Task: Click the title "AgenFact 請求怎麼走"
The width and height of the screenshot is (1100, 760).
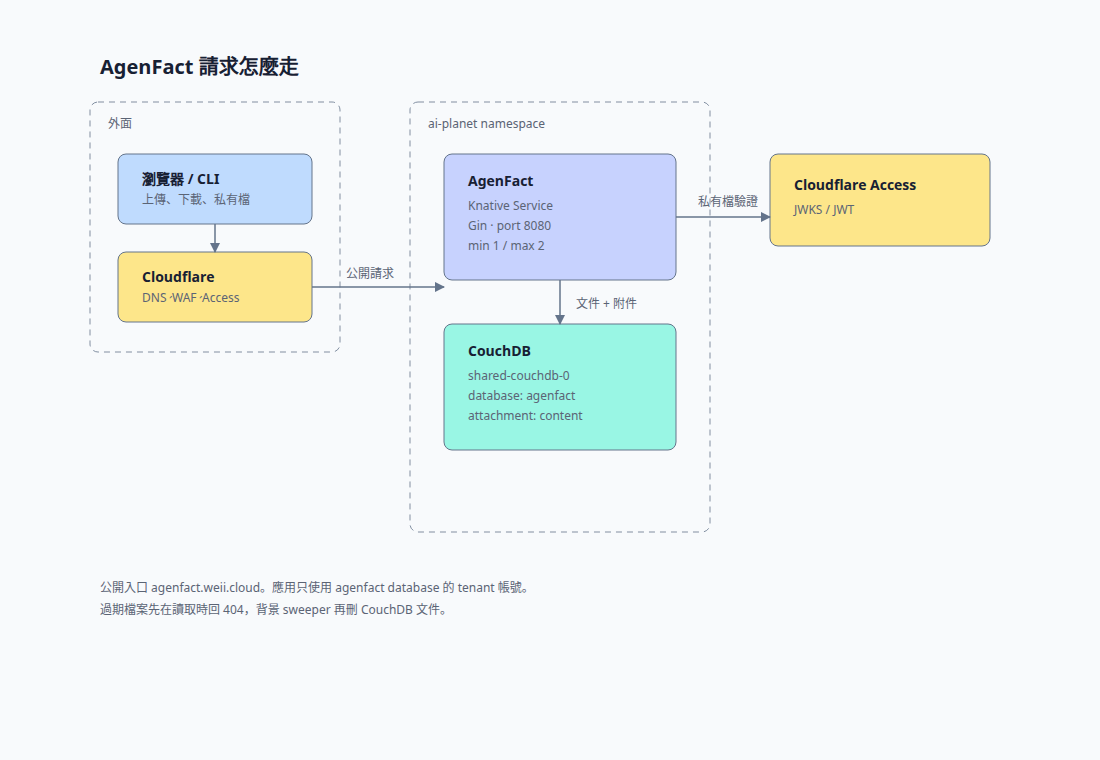Action: [199, 67]
